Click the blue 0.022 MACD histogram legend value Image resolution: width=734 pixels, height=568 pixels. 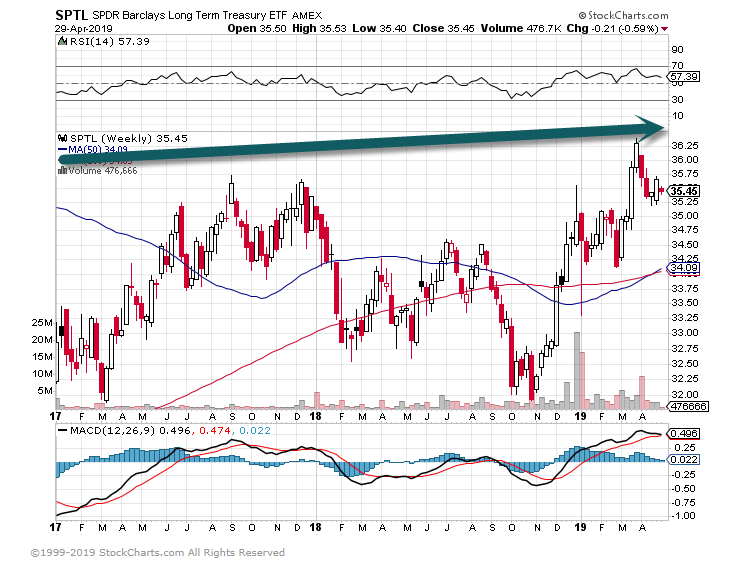pos(255,430)
